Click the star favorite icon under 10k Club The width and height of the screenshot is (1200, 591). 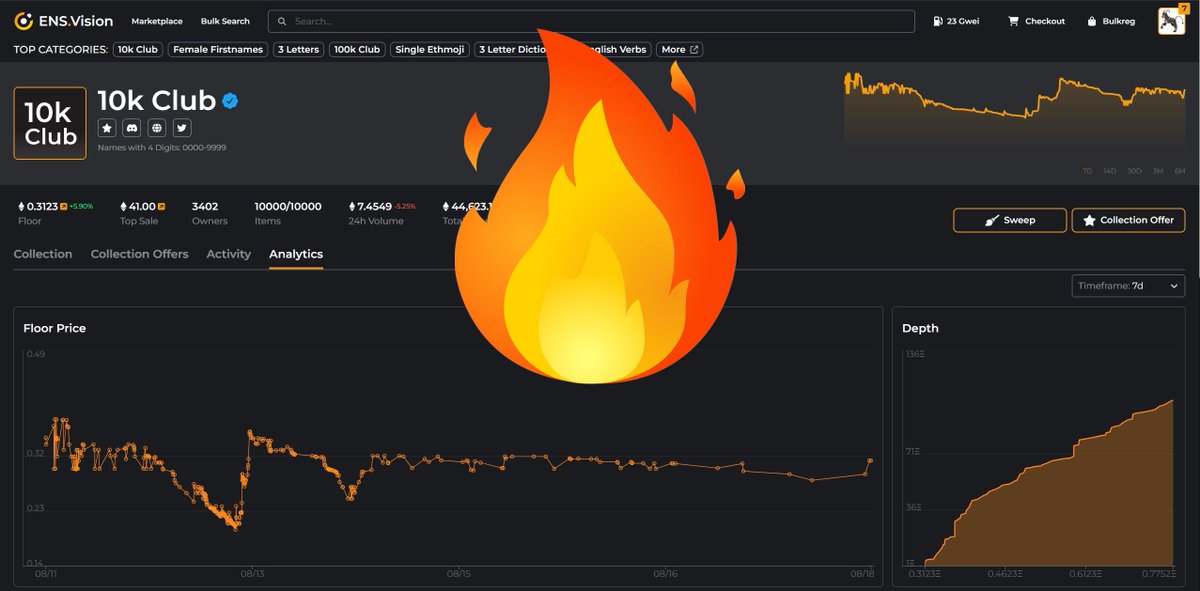pyautogui.click(x=107, y=128)
